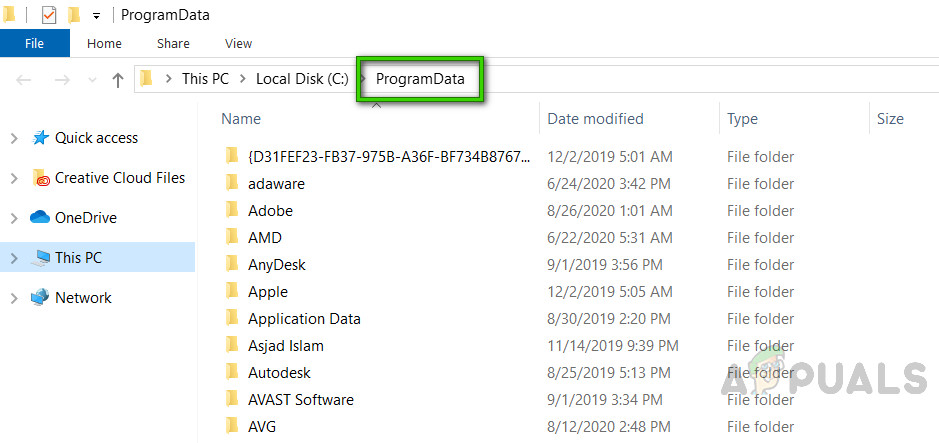Select Creative Cloud Files in navigation pane
The height and width of the screenshot is (443, 939).
[x=120, y=178]
